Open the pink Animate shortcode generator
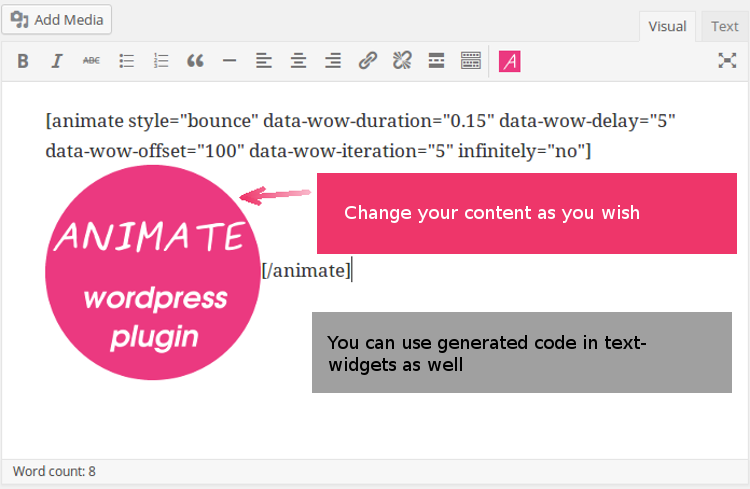The height and width of the screenshot is (489, 750). (x=509, y=61)
